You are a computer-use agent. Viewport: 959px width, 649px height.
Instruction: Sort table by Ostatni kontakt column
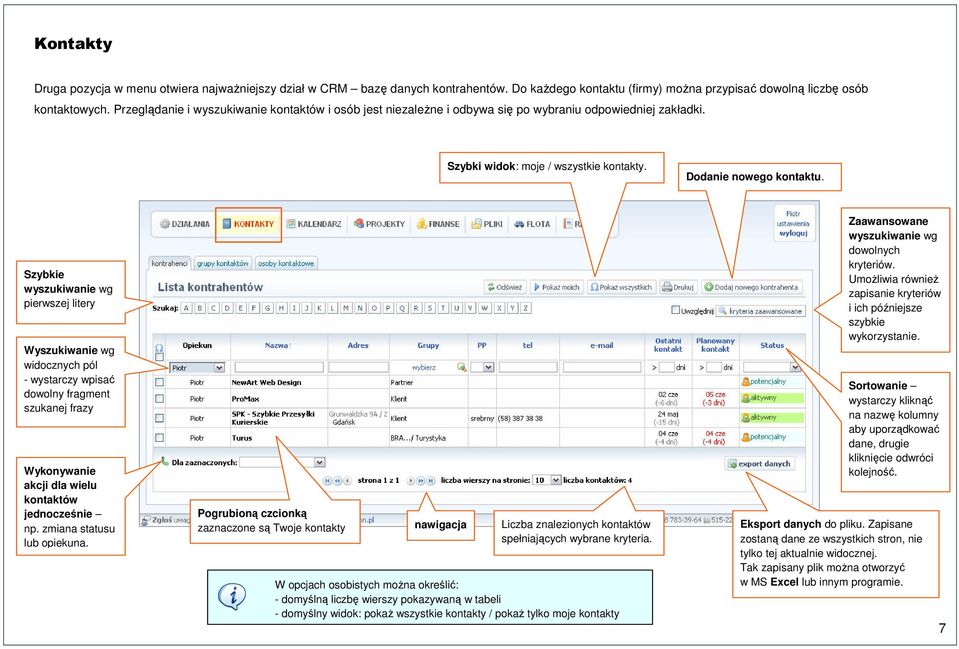coord(668,345)
